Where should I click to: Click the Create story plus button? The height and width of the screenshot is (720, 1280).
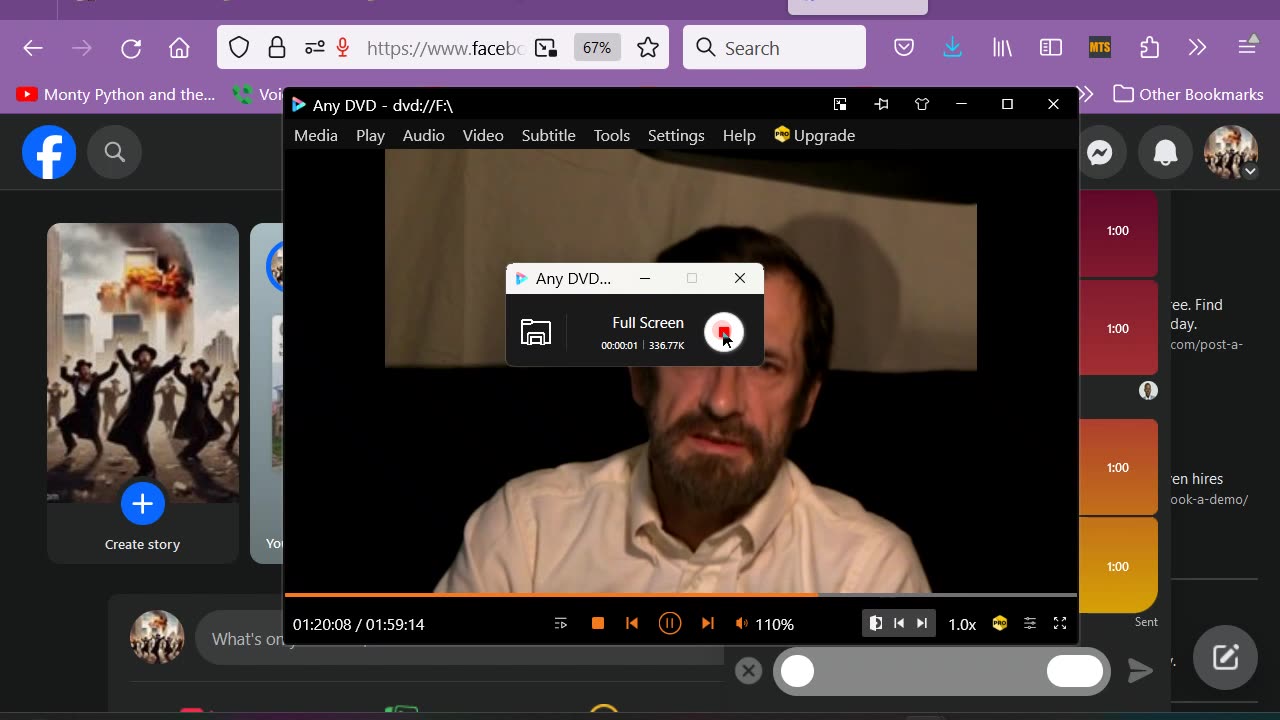pos(143,503)
